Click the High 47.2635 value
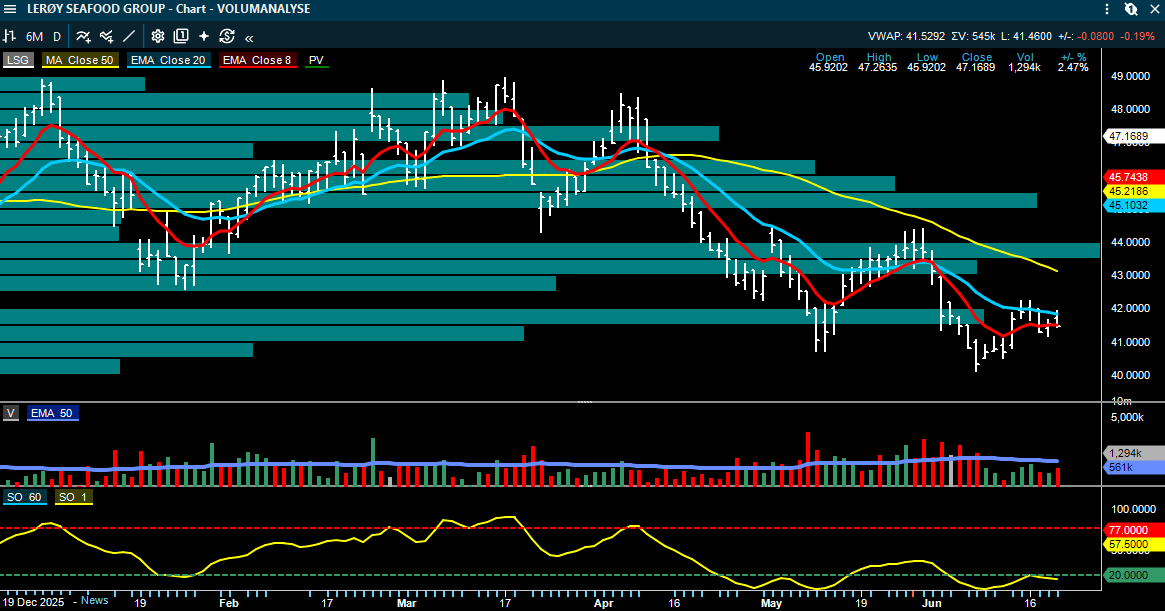Viewport: 1165px width, 611px height. 877,68
